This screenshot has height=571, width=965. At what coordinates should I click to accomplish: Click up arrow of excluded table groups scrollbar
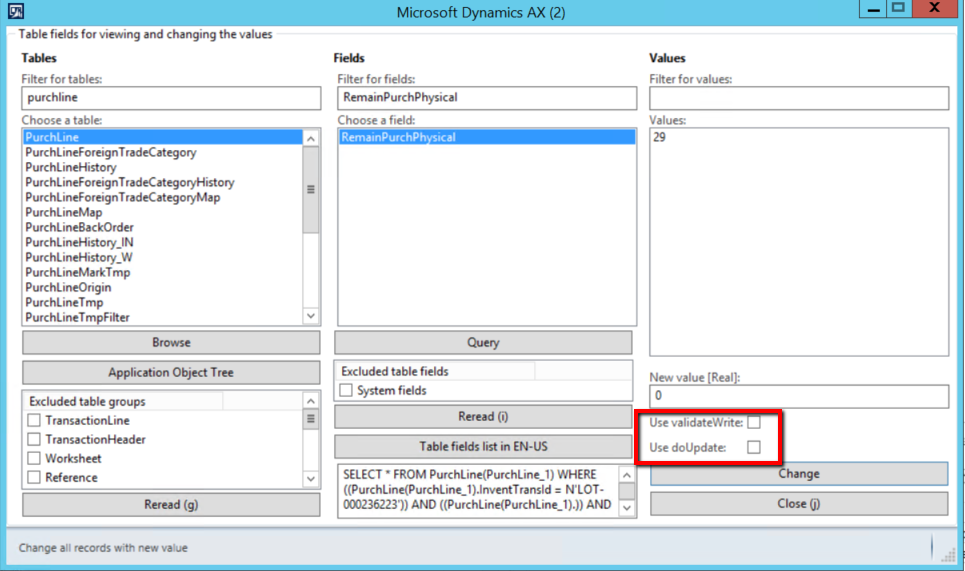pos(311,401)
